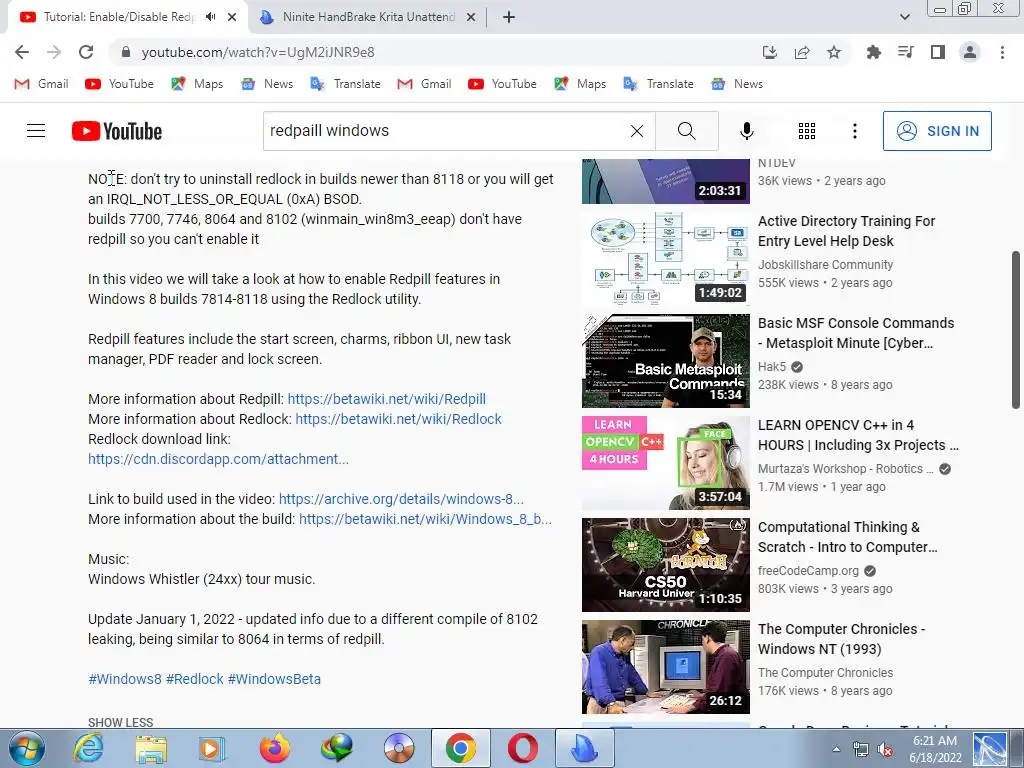The height and width of the screenshot is (768, 1024).
Task: Go back to the previous page
Action: click(x=22, y=52)
